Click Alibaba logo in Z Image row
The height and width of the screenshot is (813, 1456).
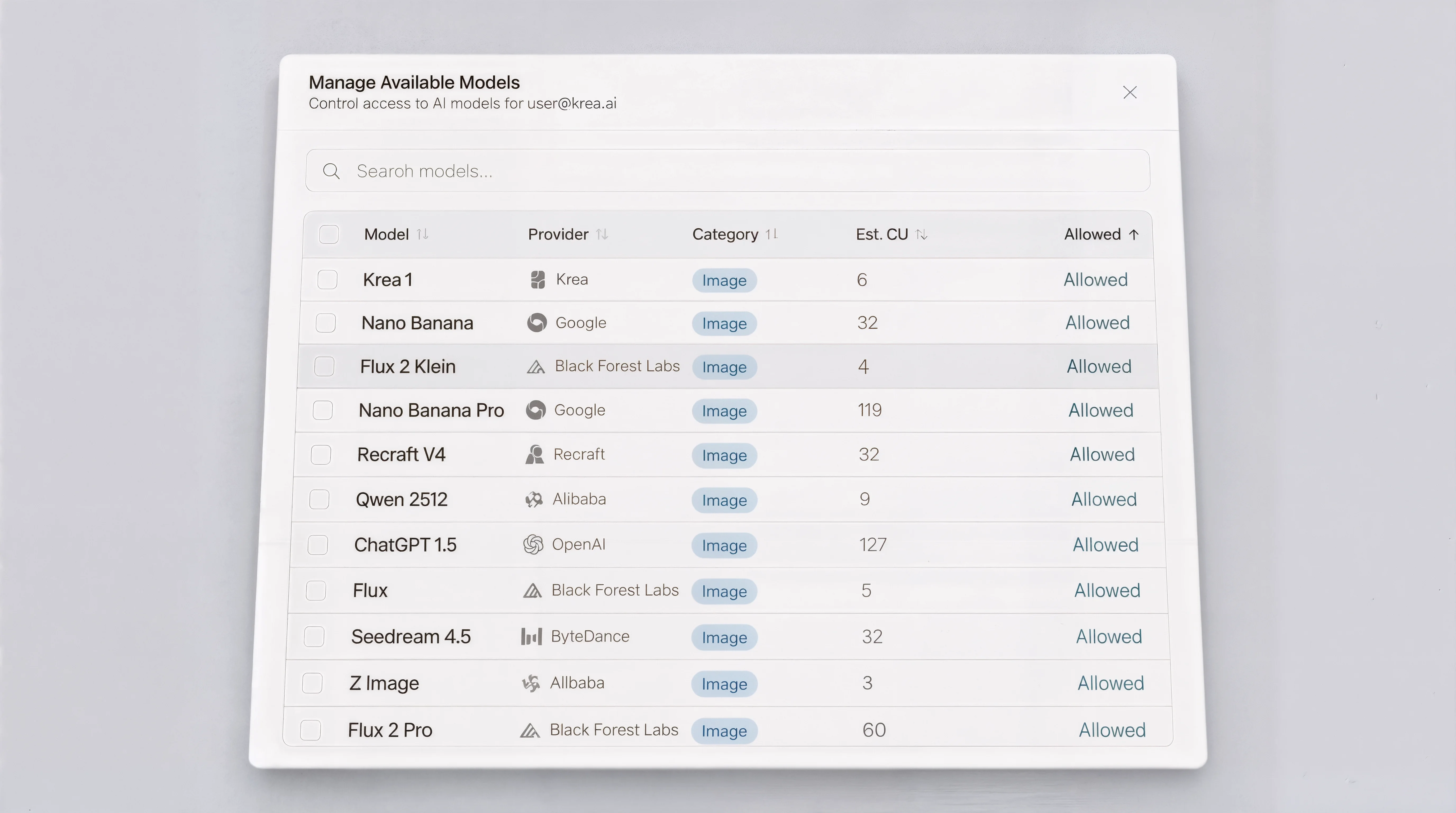(x=531, y=683)
